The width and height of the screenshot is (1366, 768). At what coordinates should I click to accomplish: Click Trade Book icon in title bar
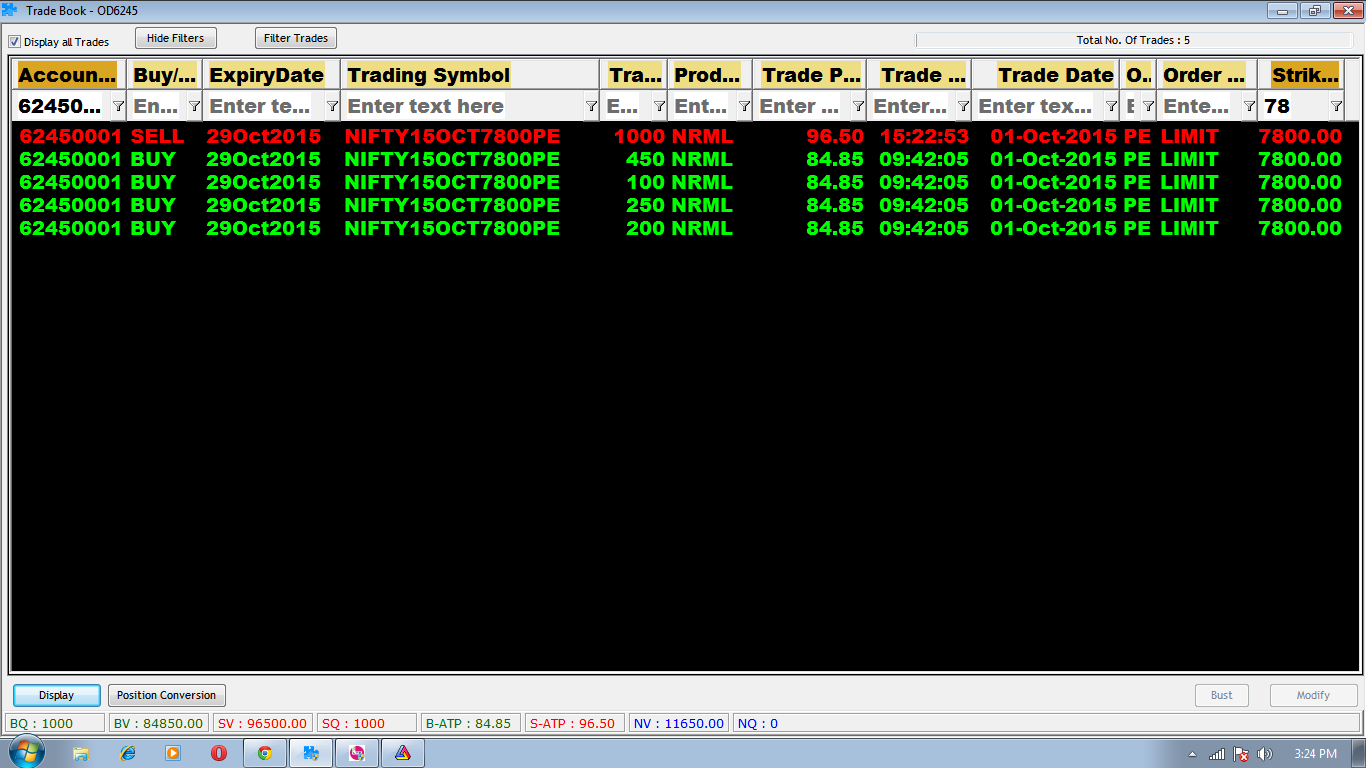10,10
